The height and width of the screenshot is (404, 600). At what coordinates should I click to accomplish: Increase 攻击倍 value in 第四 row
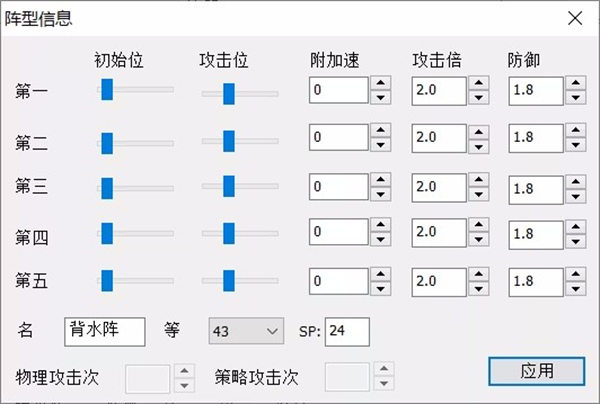click(479, 225)
